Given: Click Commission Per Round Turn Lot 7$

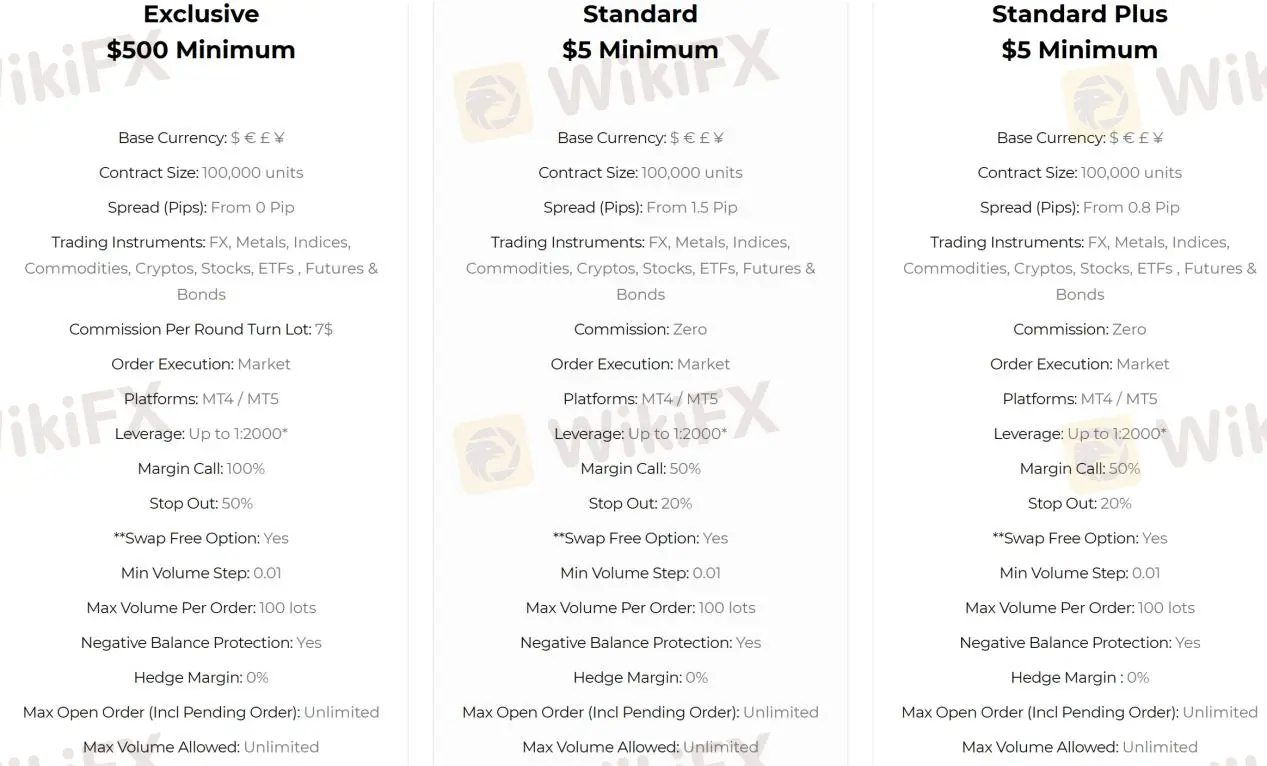Looking at the screenshot, I should coord(201,329).
